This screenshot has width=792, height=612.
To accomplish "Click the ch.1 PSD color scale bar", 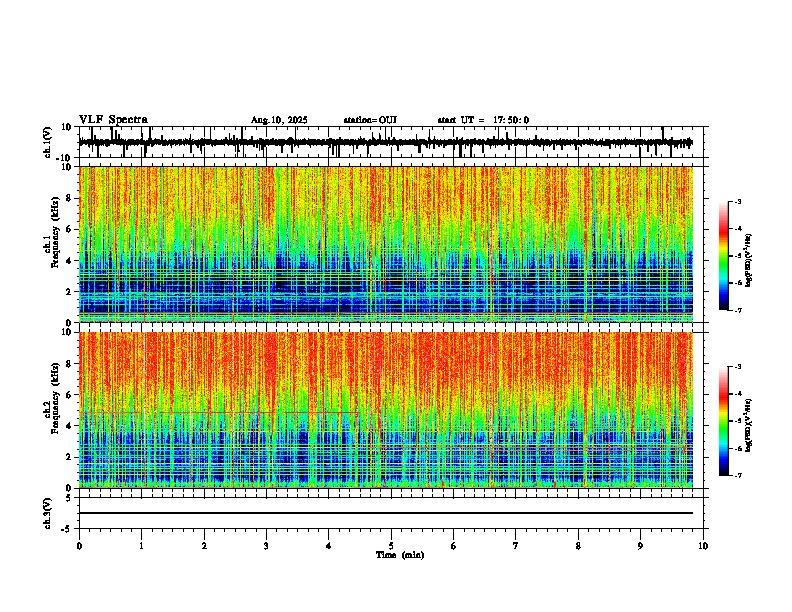I will click(723, 256).
